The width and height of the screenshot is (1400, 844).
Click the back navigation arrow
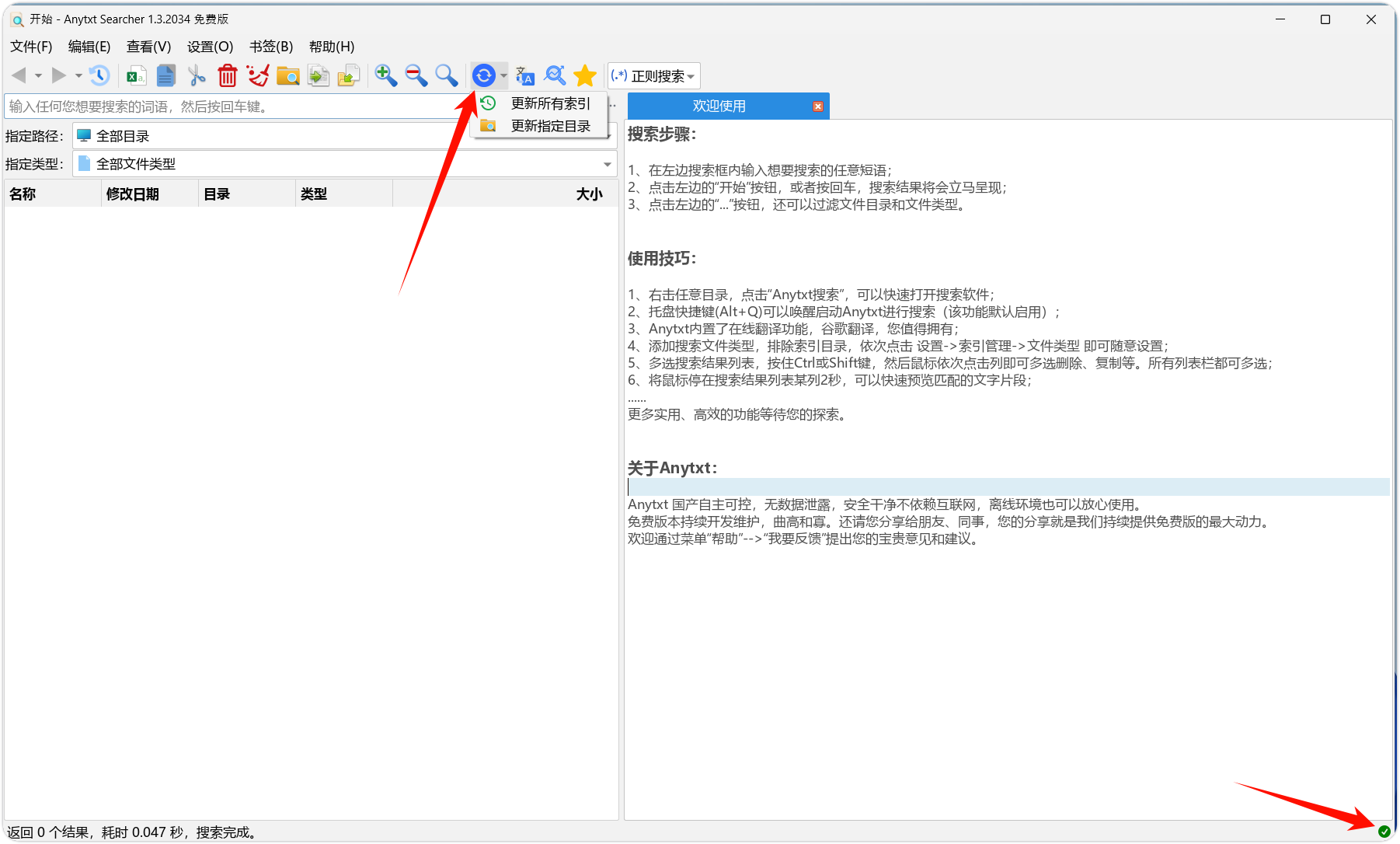19,75
